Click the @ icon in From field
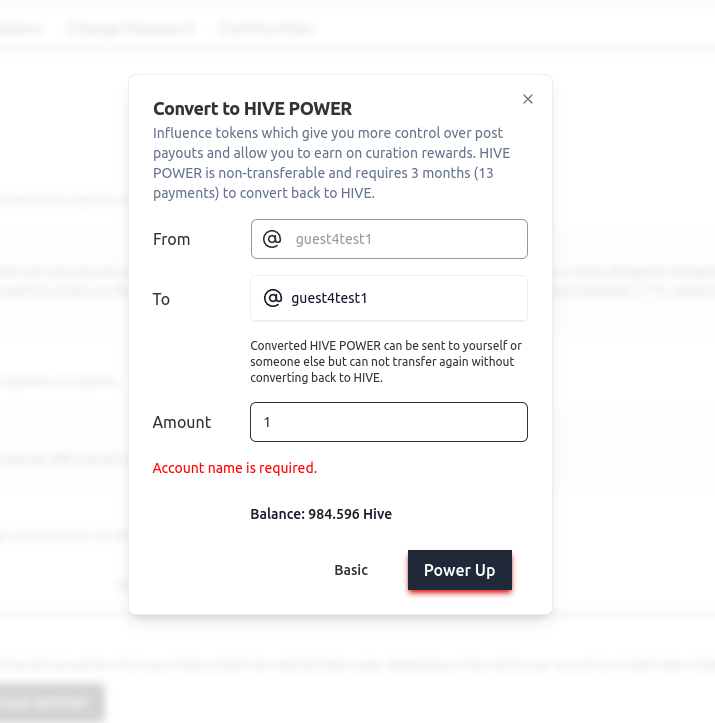This screenshot has height=723, width=715. tap(271, 239)
